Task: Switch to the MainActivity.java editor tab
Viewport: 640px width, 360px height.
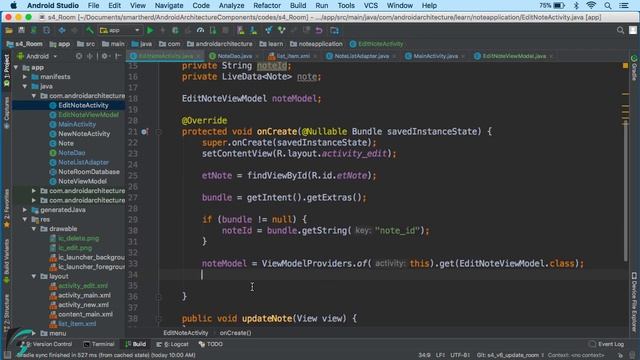Action: click(x=435, y=56)
